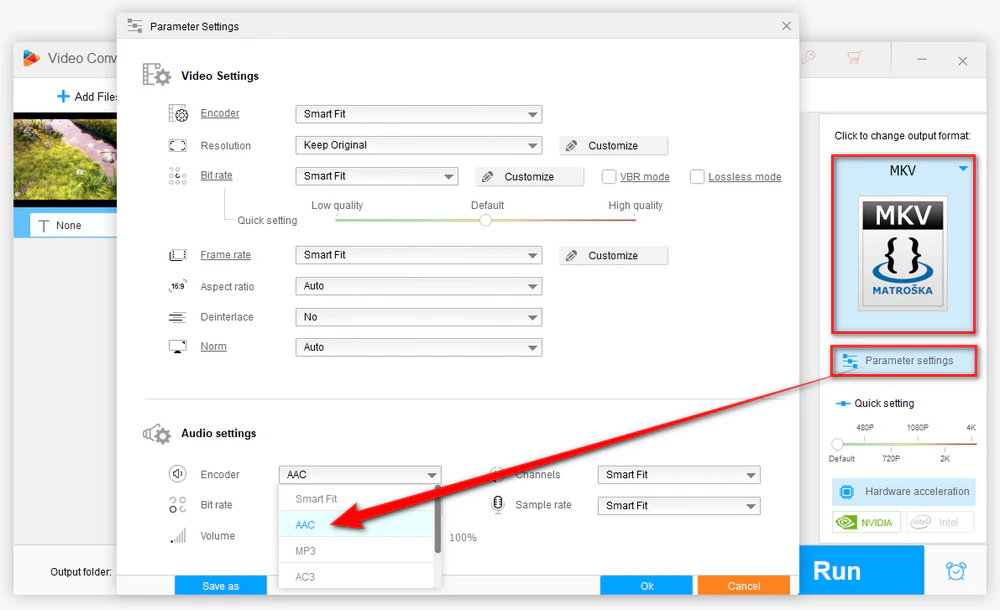This screenshot has width=1000, height=610.
Task: Click the Ok button
Action: [x=646, y=585]
